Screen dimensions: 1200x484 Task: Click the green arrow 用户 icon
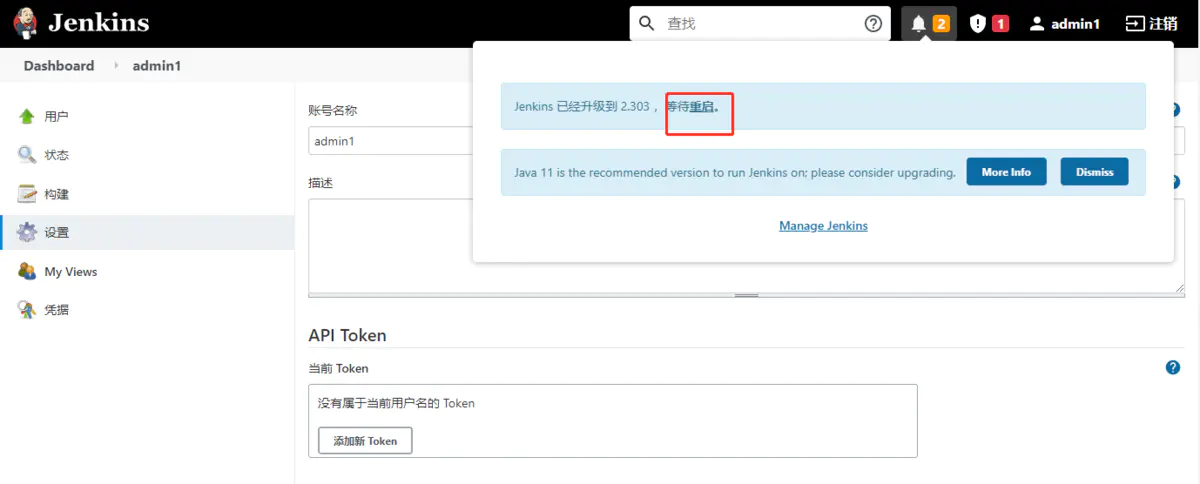click(27, 116)
